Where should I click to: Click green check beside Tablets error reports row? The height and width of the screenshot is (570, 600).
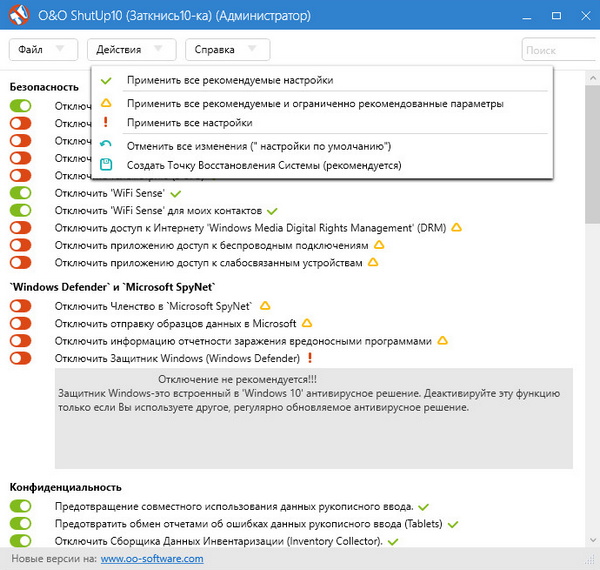click(453, 524)
